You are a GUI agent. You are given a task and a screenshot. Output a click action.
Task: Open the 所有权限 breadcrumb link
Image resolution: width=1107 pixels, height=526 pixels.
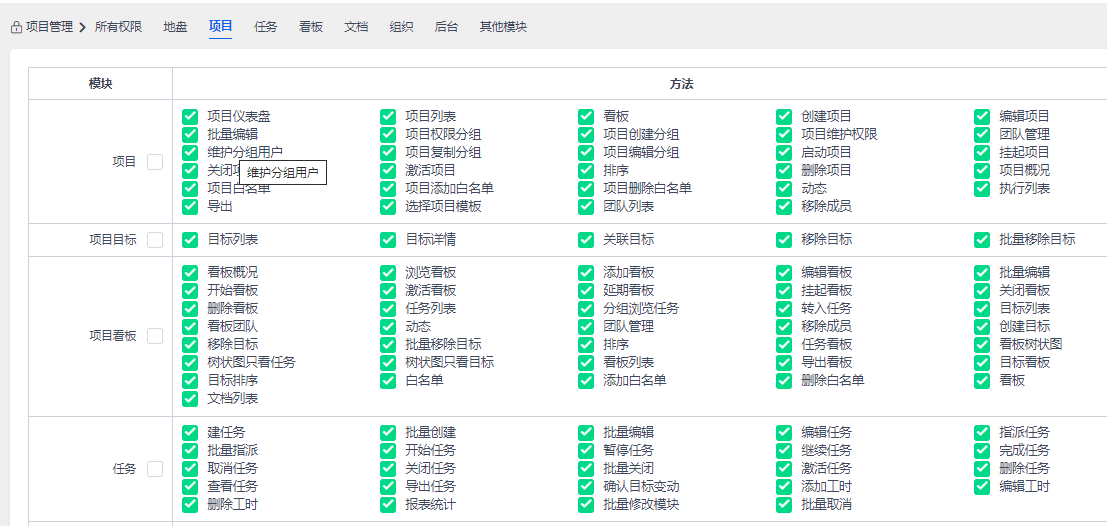118,27
